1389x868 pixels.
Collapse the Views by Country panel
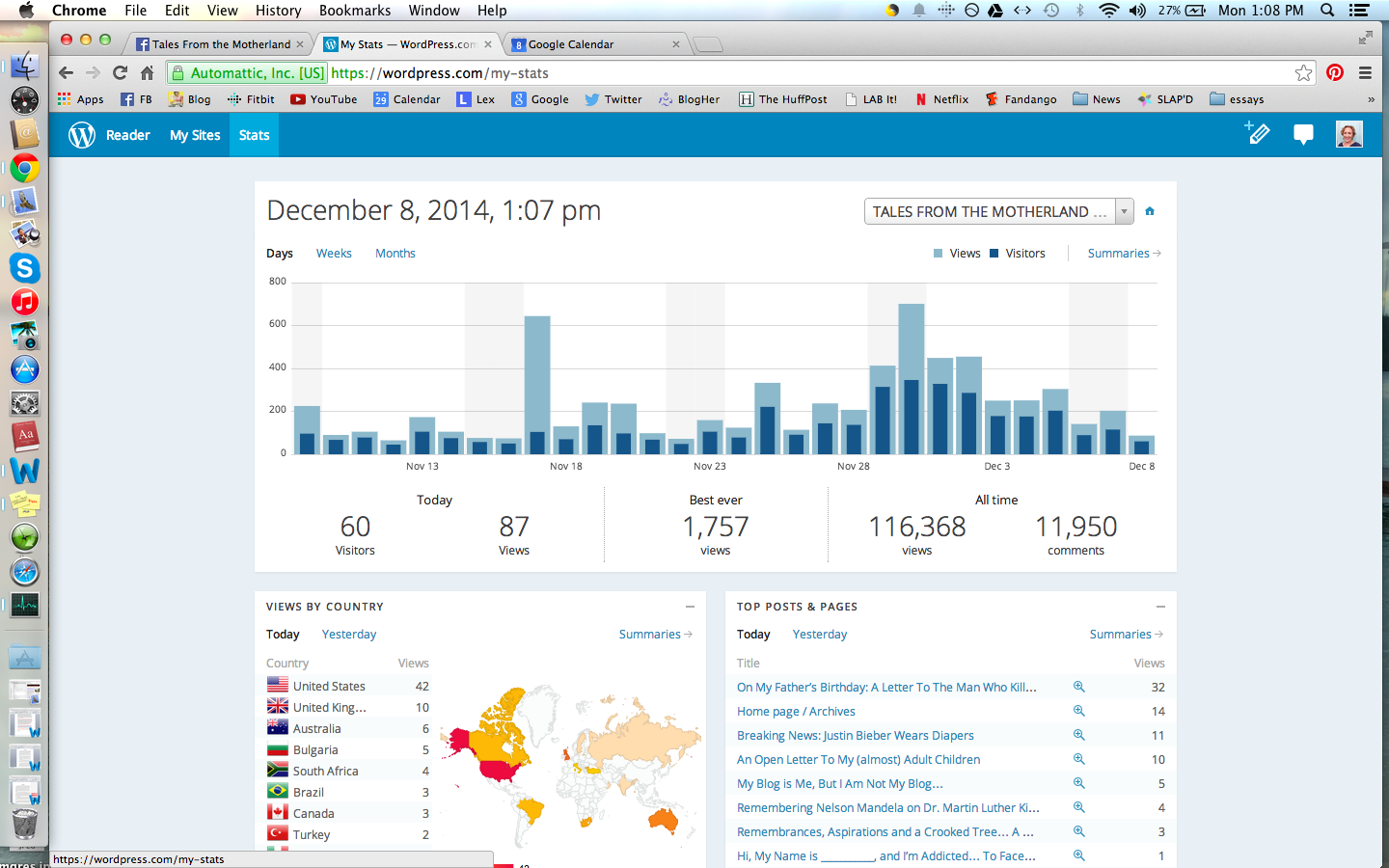coord(690,607)
